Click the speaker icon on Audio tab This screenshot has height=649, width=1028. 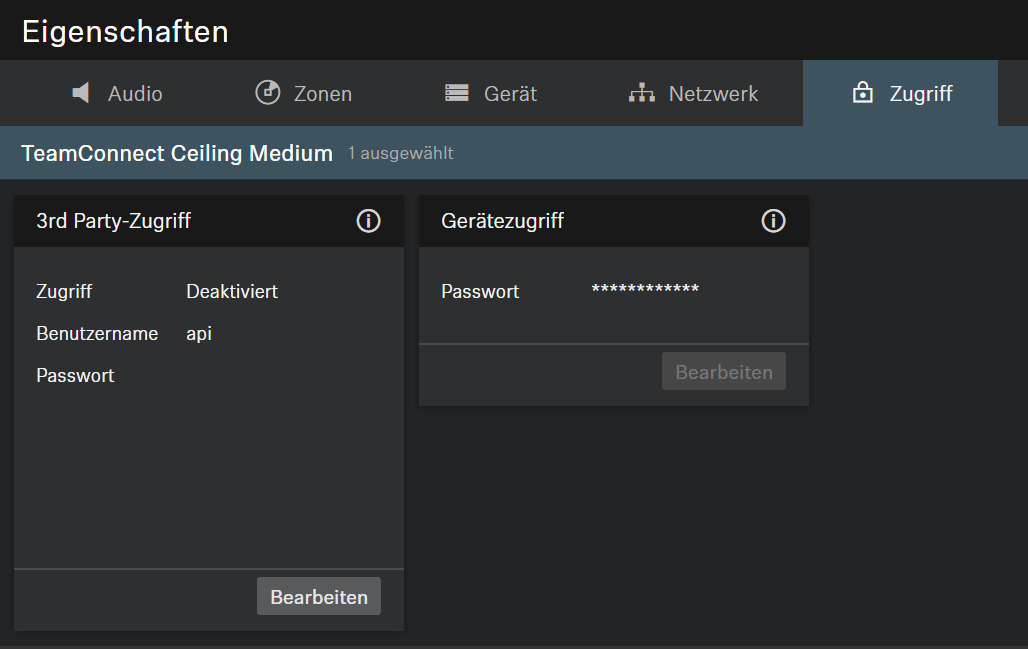pos(82,93)
